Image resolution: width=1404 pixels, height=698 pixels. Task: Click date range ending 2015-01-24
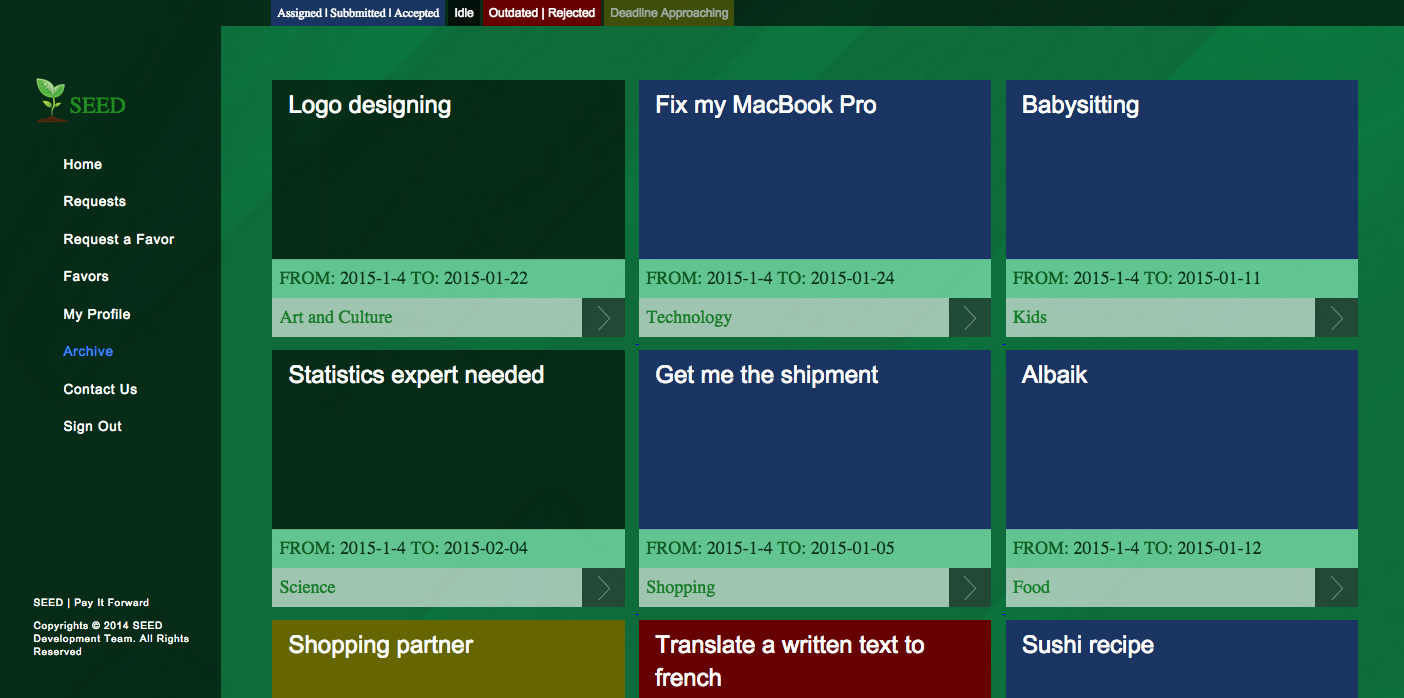770,278
